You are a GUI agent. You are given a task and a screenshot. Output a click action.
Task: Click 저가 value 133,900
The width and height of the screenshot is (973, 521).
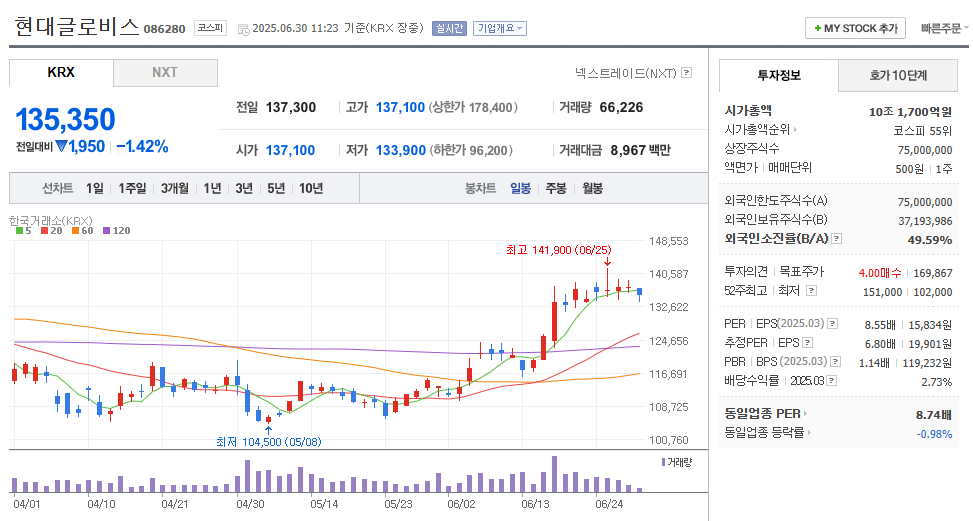point(401,150)
